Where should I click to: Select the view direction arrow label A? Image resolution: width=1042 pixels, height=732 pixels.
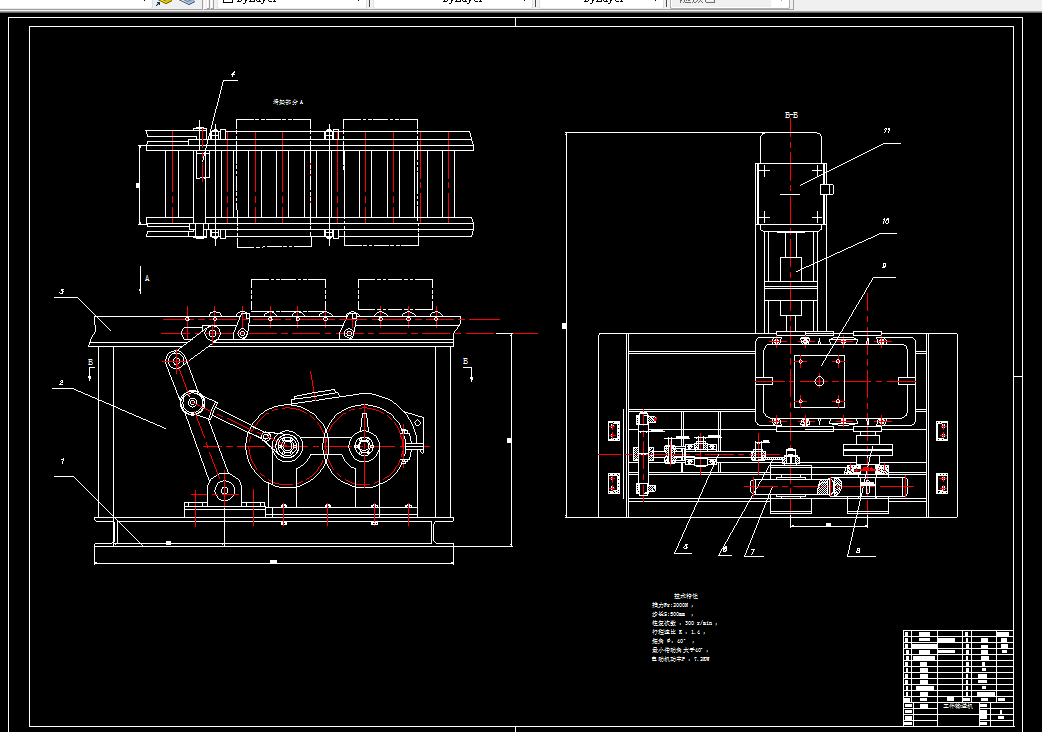click(x=147, y=278)
